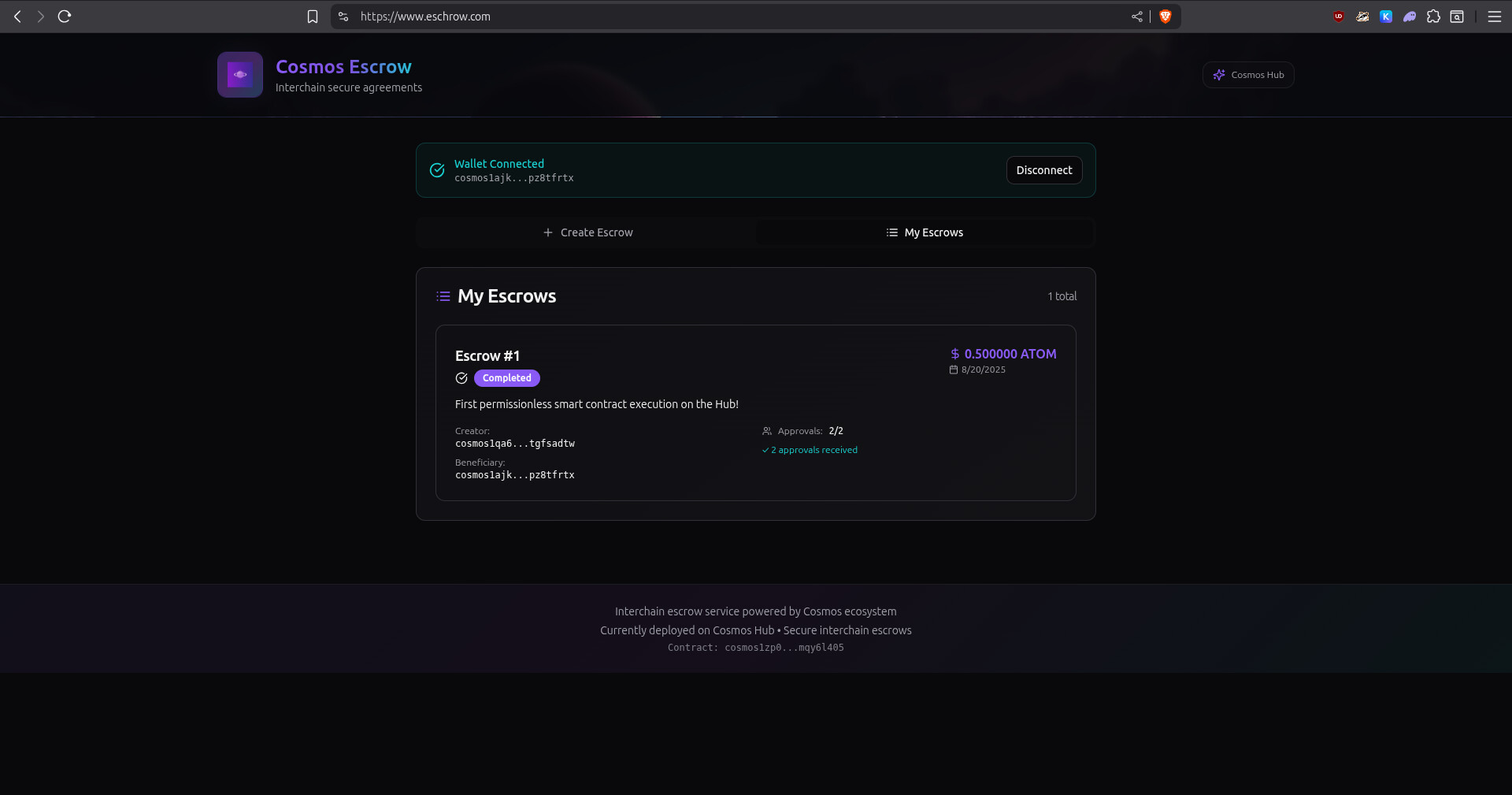This screenshot has width=1512, height=795.
Task: Click the Cosmos Escrow title link
Action: pos(343,67)
